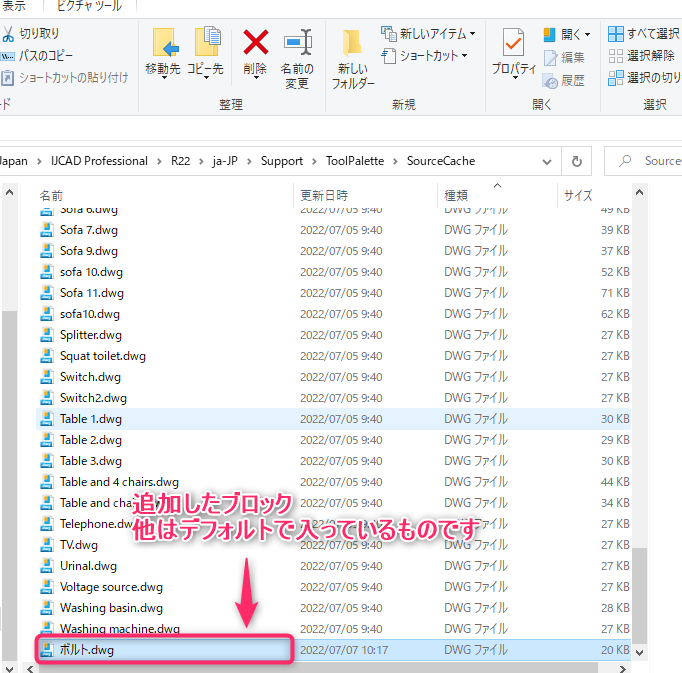This screenshot has height=673, width=682.
Task: Sort by Date modified (更新日時) column
Action: pos(324,196)
